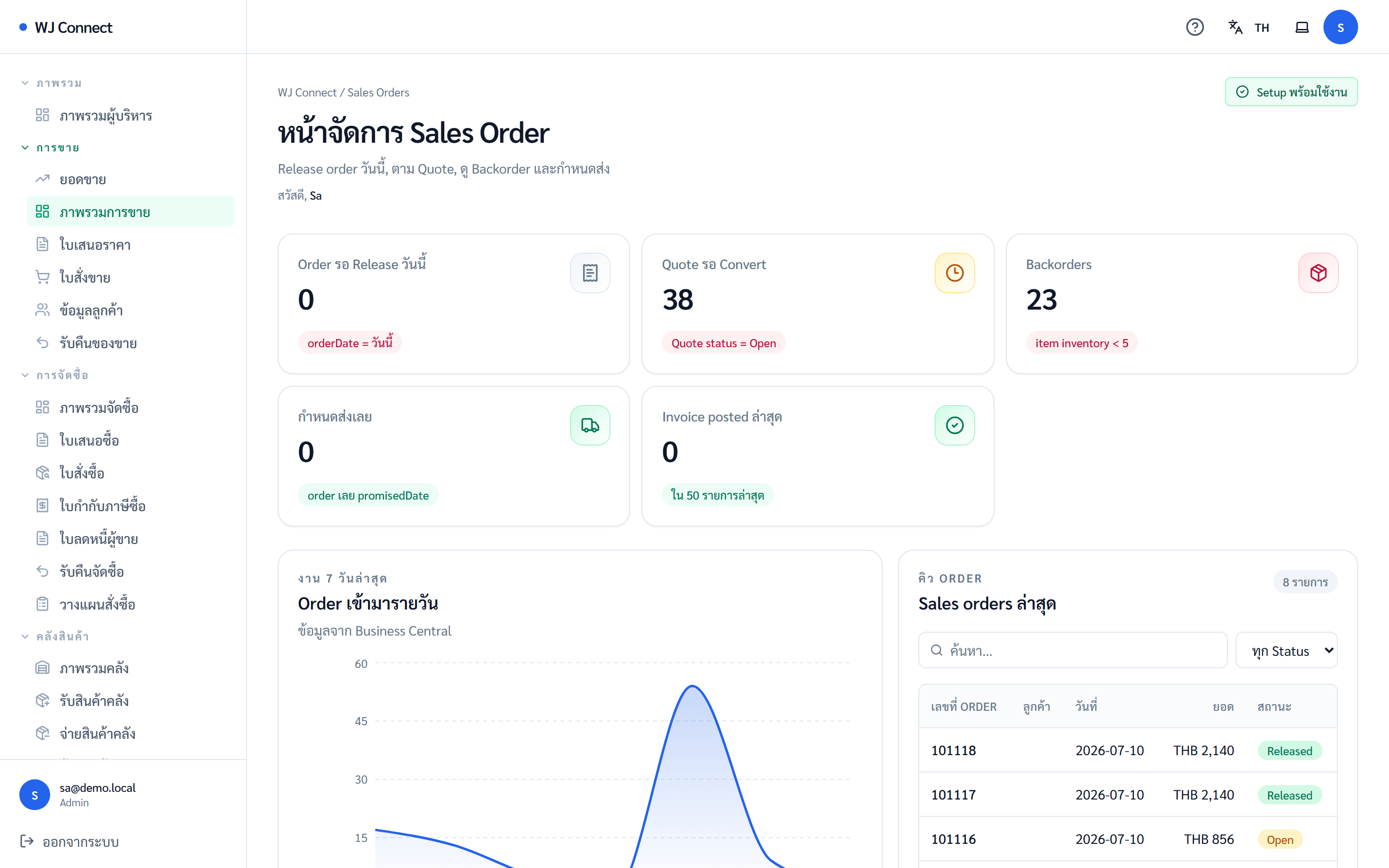Image resolution: width=1389 pixels, height=868 pixels.
Task: Switch language using the TH selector
Action: pos(1261,27)
